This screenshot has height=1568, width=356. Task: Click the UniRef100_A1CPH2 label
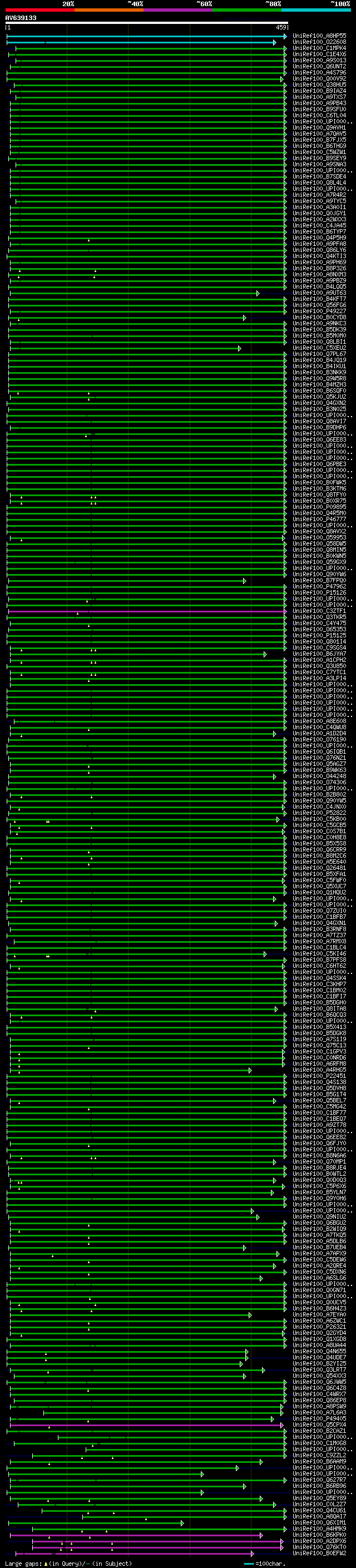click(319, 660)
